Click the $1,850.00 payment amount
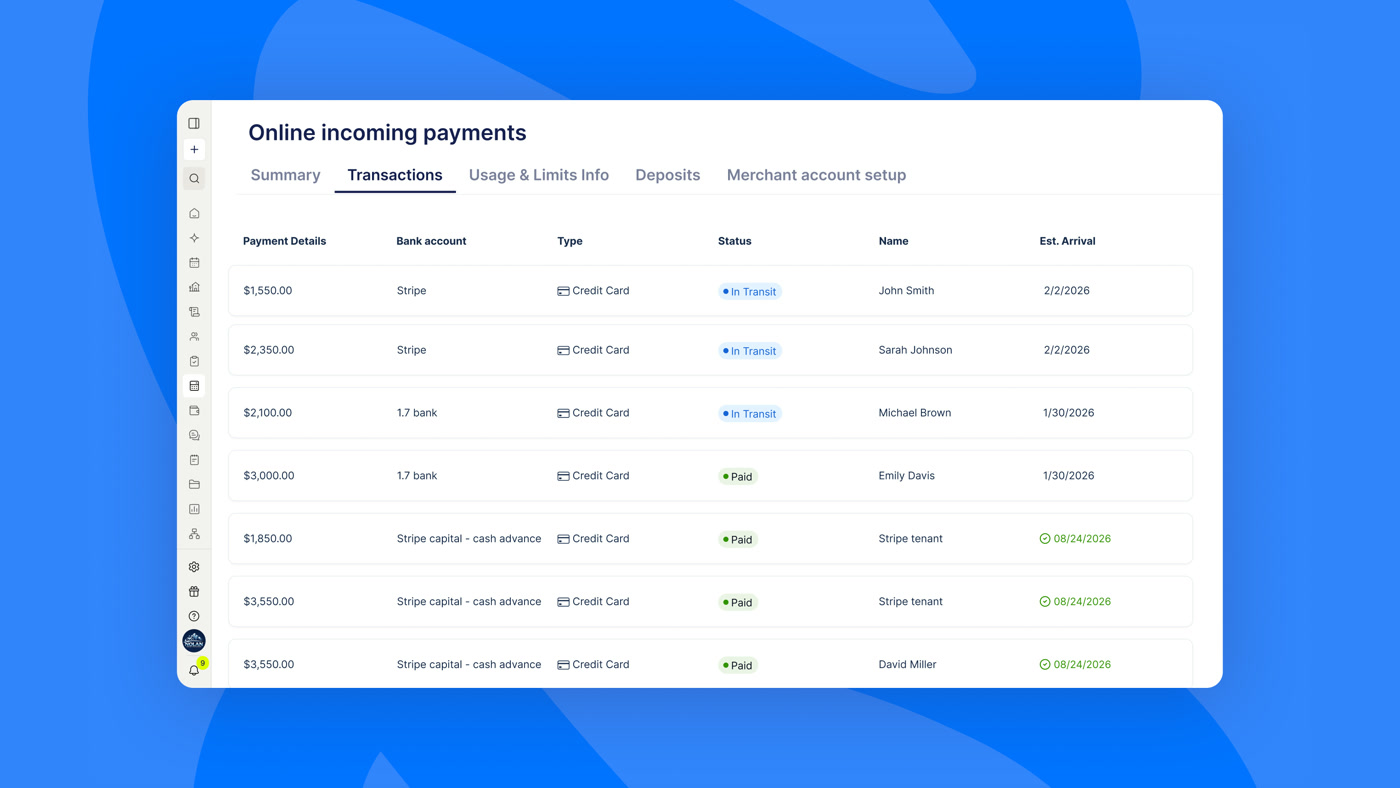The width and height of the screenshot is (1400, 788). [x=268, y=539]
